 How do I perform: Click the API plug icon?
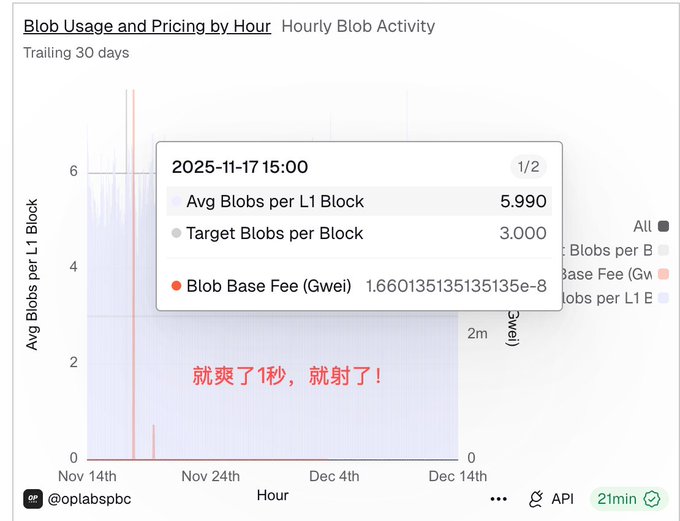[536, 499]
